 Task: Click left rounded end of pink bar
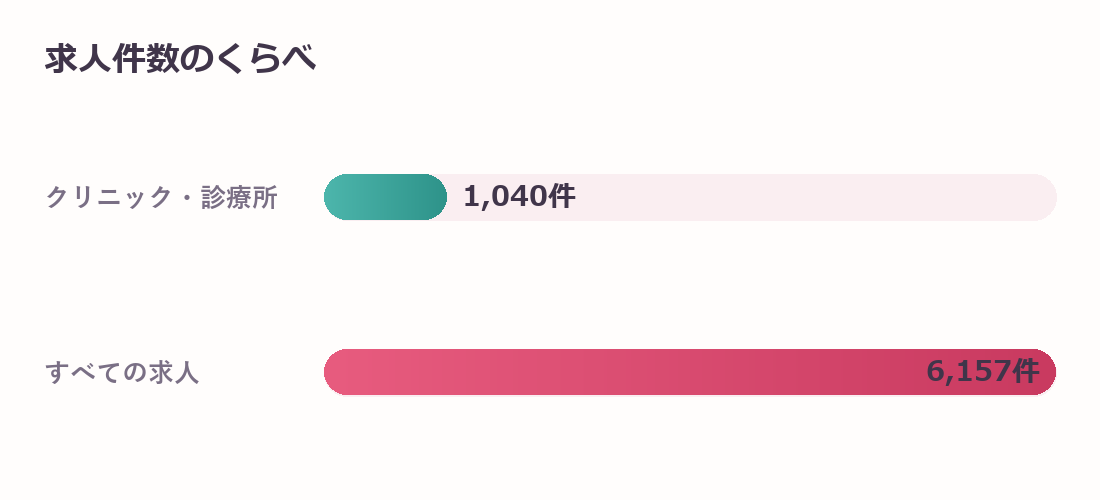pos(337,372)
